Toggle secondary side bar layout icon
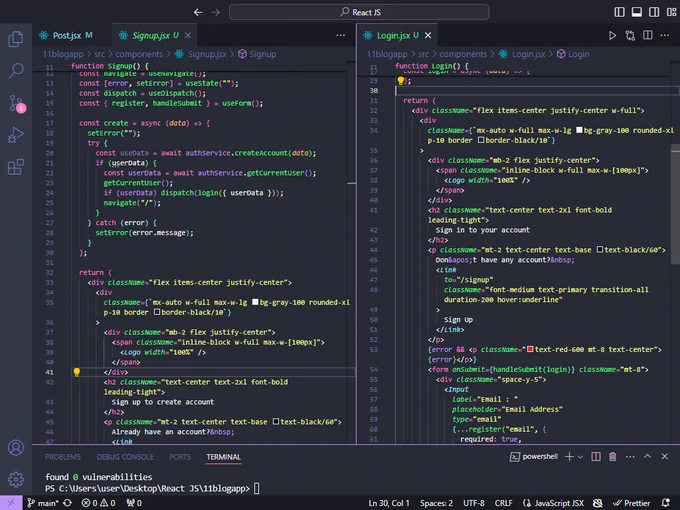The image size is (680, 510). click(x=654, y=12)
